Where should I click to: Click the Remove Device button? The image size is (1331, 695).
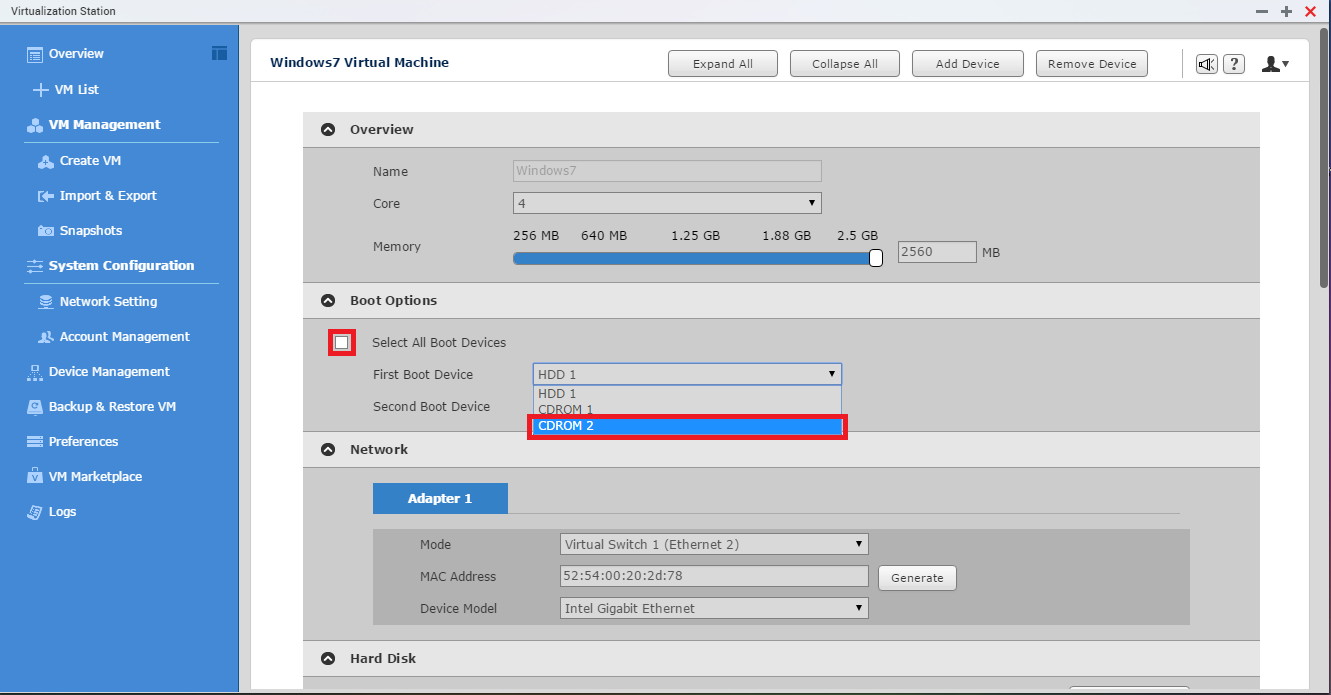point(1092,64)
